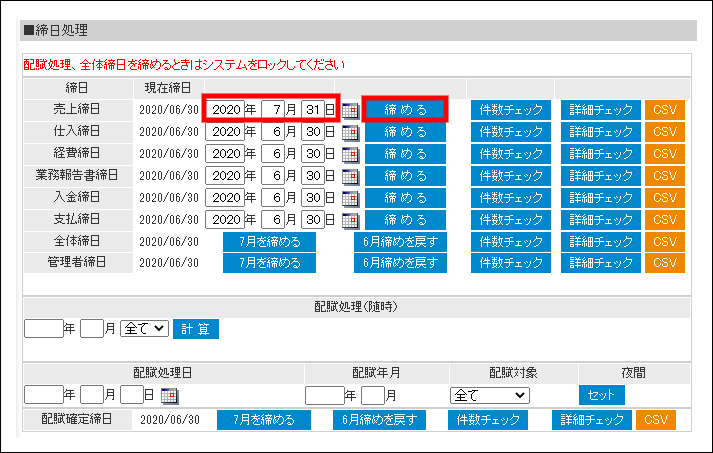Expand the 配賦対象 全て dropdown

tap(490, 395)
